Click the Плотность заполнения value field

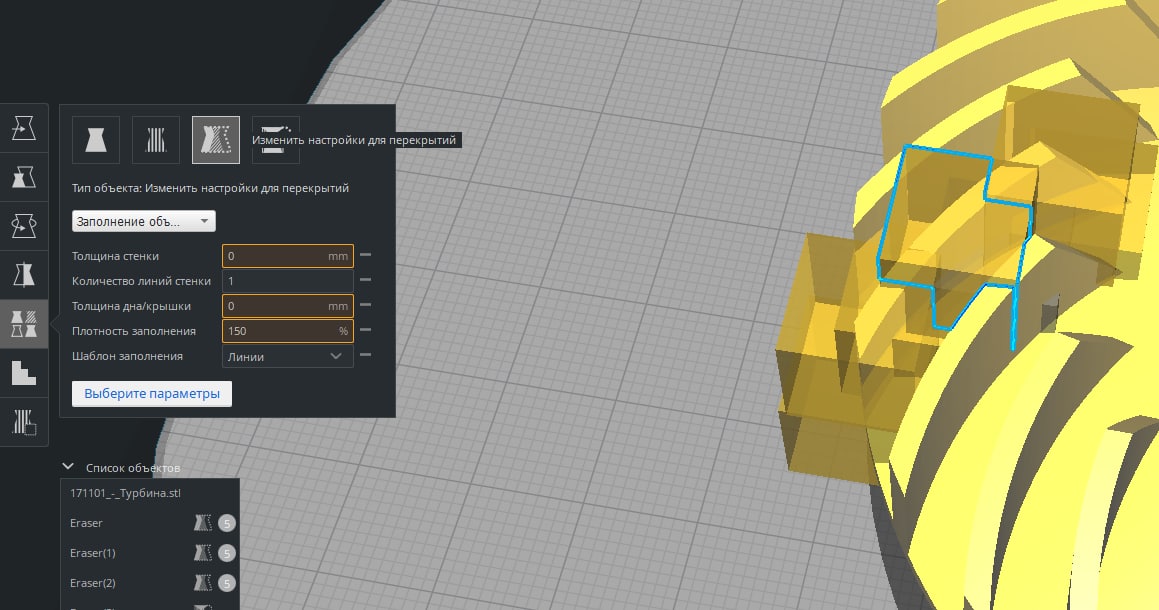point(288,331)
